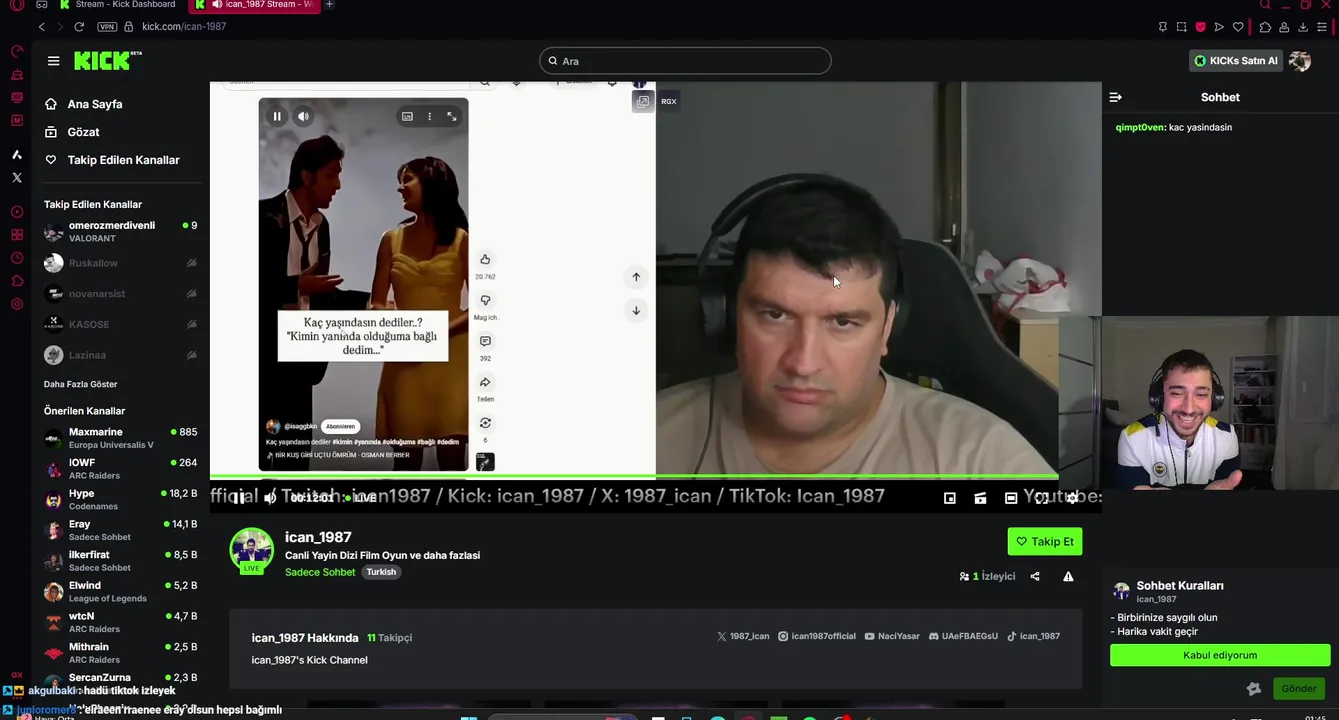This screenshot has width=1339, height=720.
Task: Open a new browser tab
Action: pos(329,5)
